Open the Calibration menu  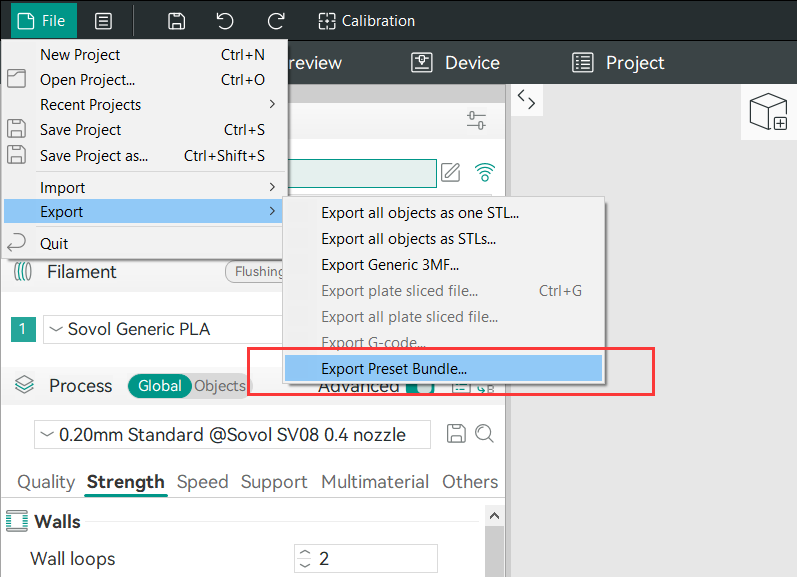tap(366, 21)
